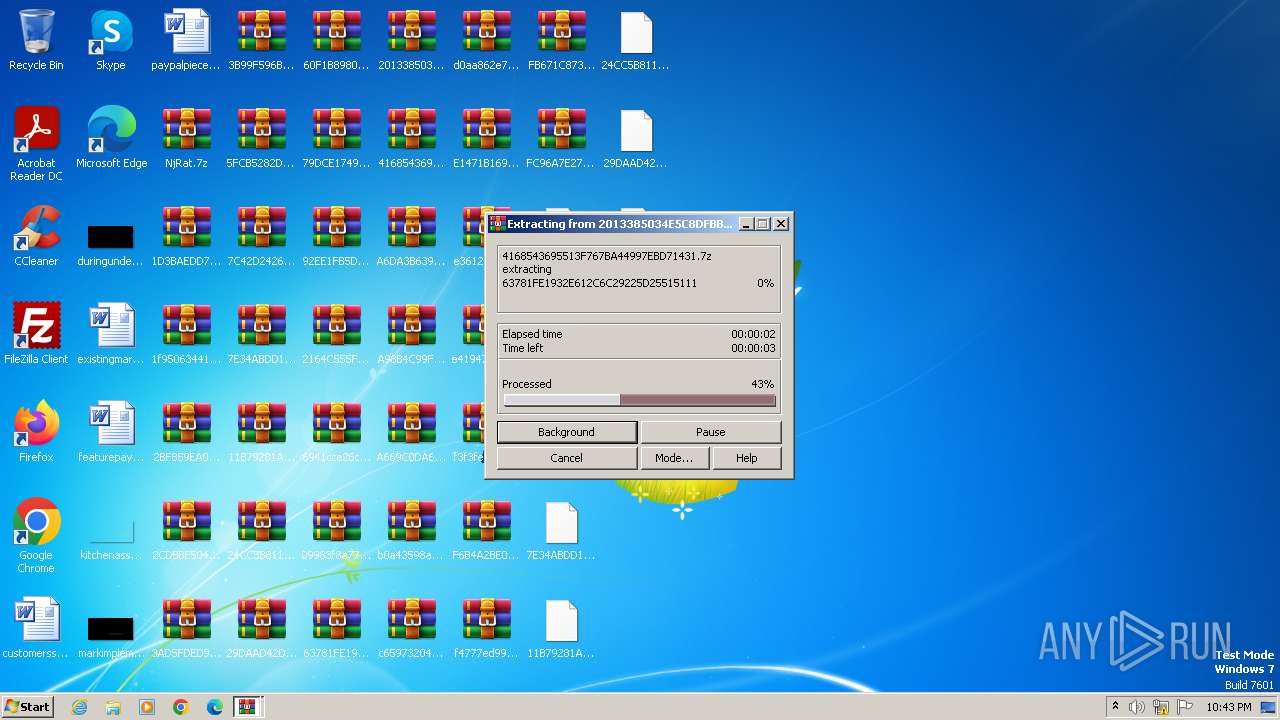The image size is (1280, 720).
Task: Select the 201338503 archive icon
Action: click(411, 40)
